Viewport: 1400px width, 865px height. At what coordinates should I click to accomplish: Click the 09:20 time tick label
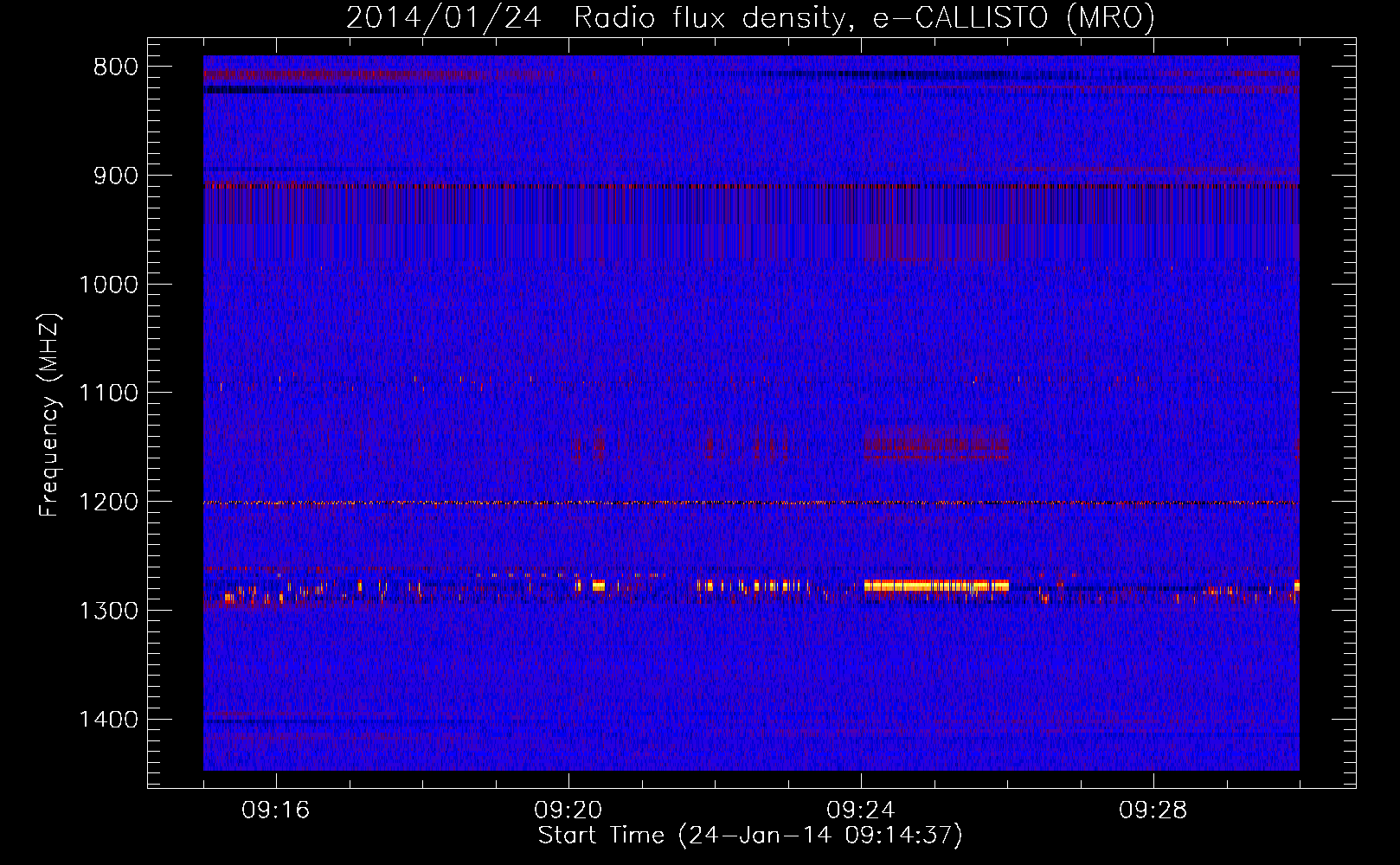click(x=568, y=811)
